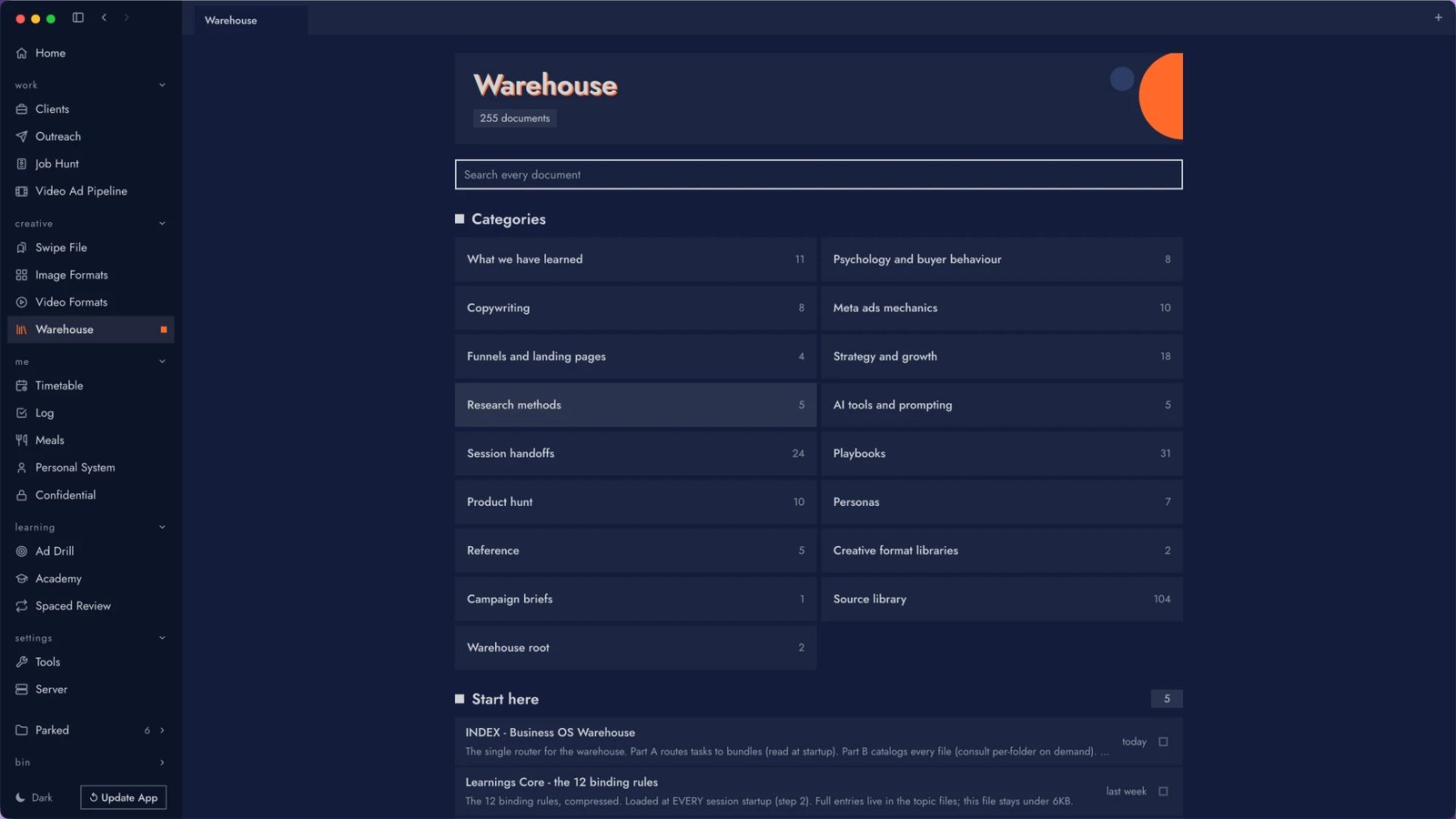The width and height of the screenshot is (1456, 819).
Task: Open the Source library category
Action: 1002,599
